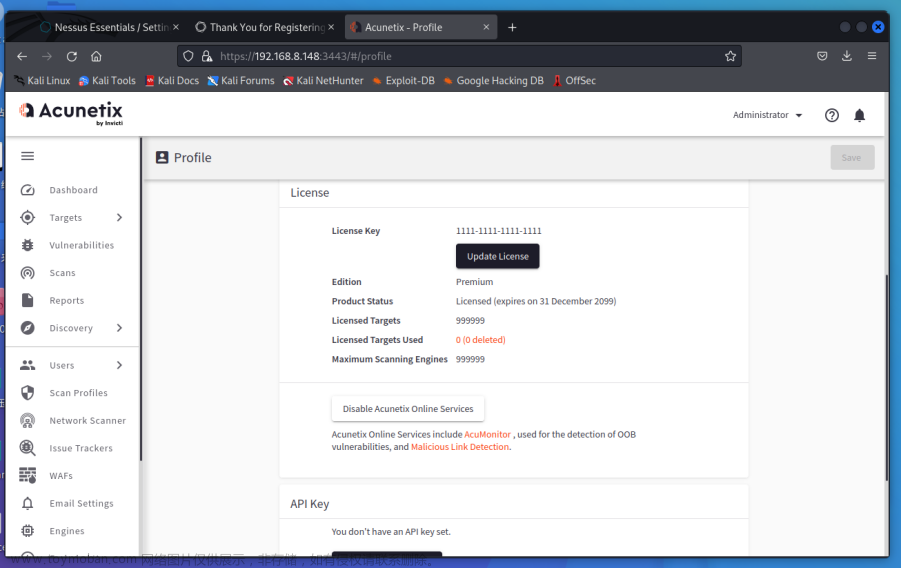
Task: Click the Discovery compass icon
Action: point(28,328)
